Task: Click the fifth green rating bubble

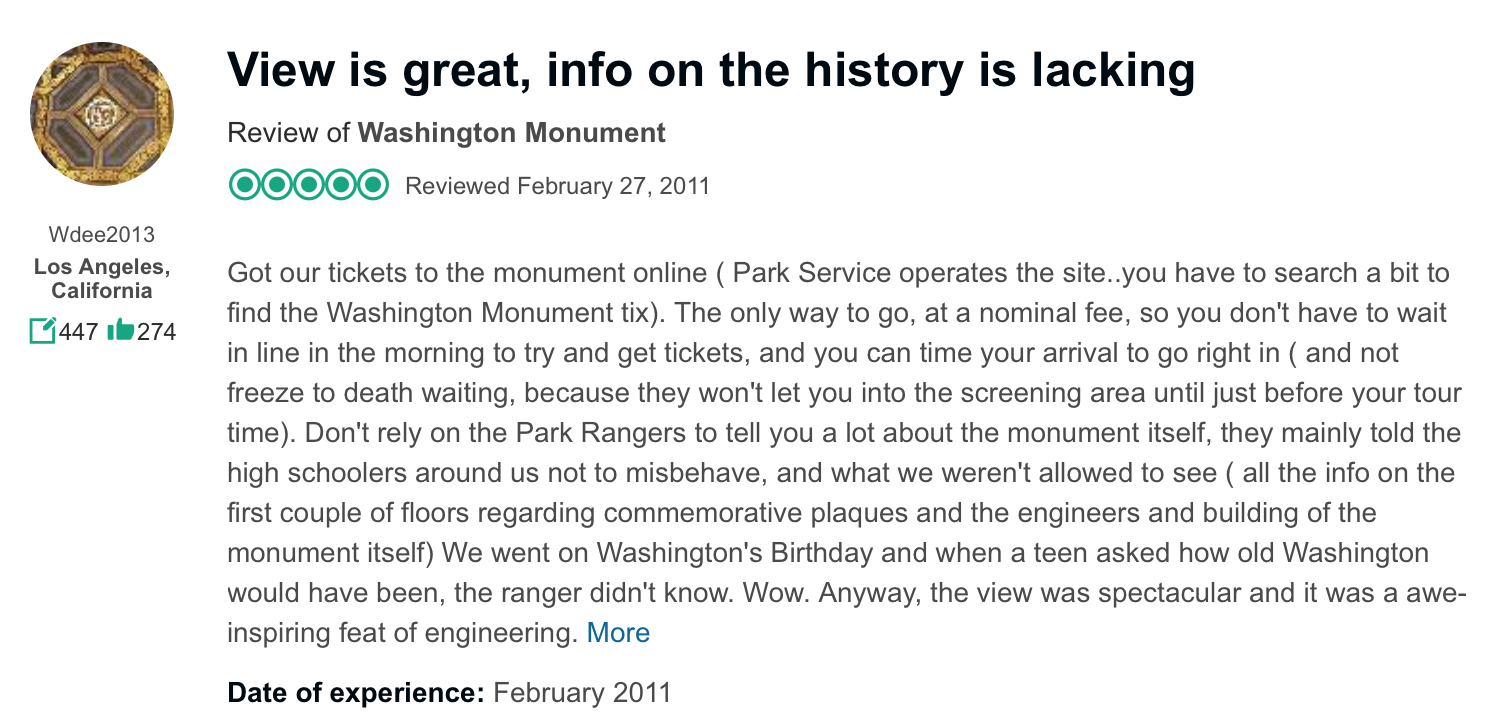Action: coord(373,185)
